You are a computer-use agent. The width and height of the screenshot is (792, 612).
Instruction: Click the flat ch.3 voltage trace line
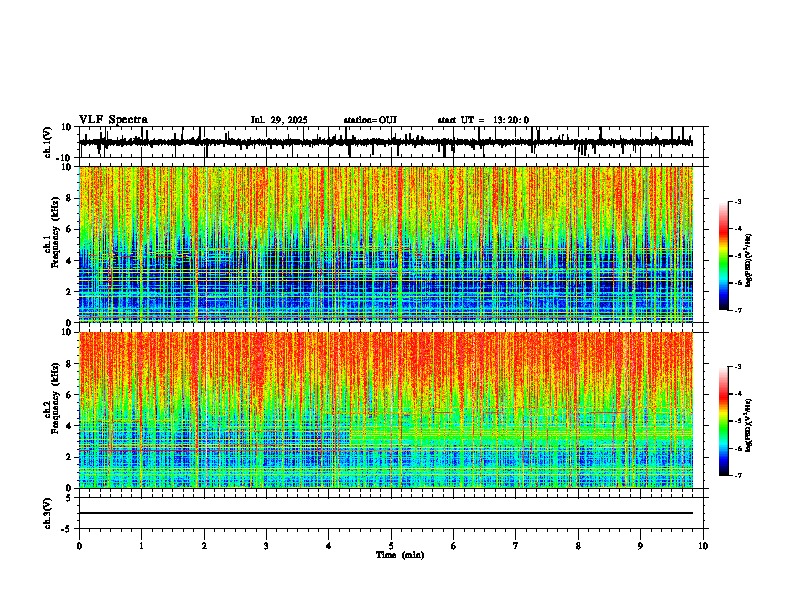point(386,513)
